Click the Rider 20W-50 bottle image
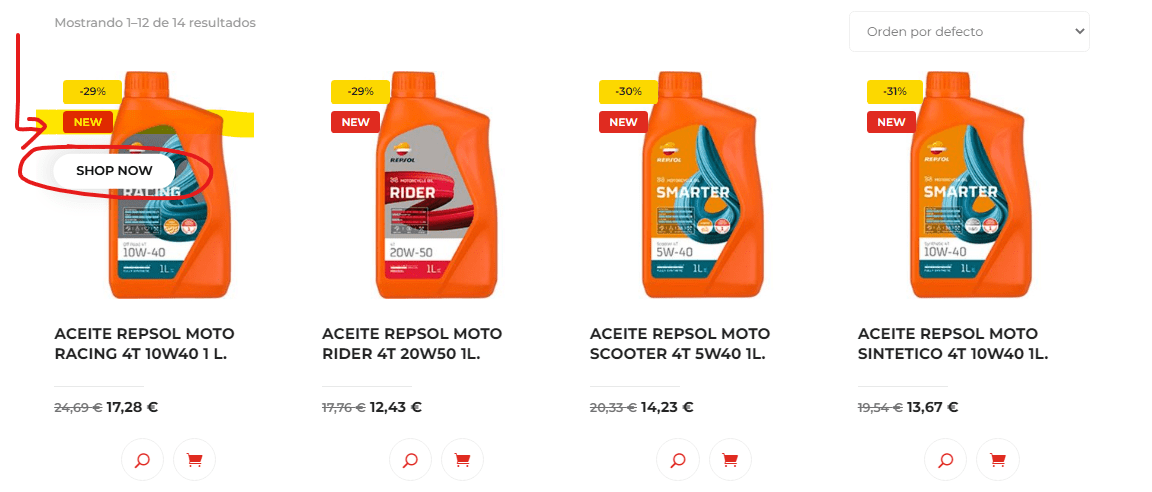The width and height of the screenshot is (1152, 492). (433, 185)
